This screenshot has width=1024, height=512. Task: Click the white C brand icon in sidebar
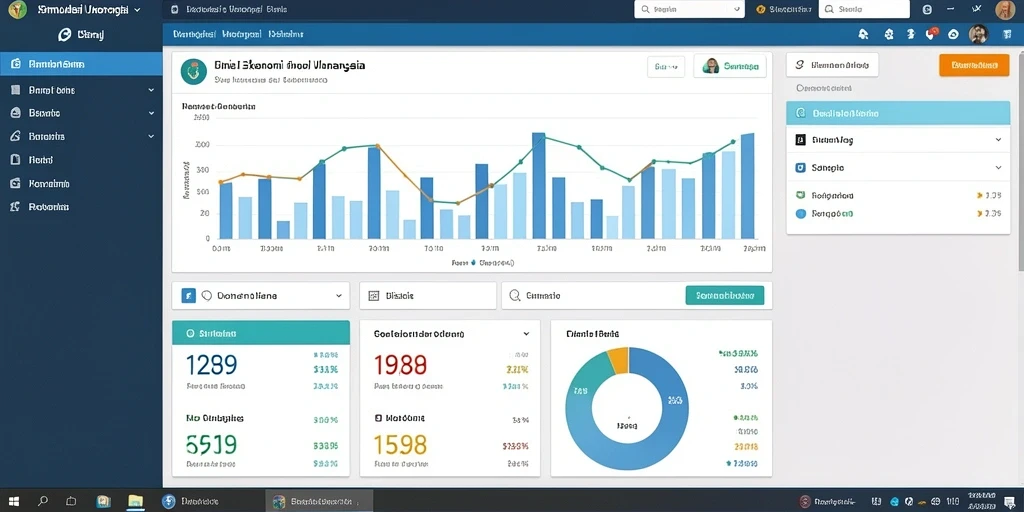[65, 35]
